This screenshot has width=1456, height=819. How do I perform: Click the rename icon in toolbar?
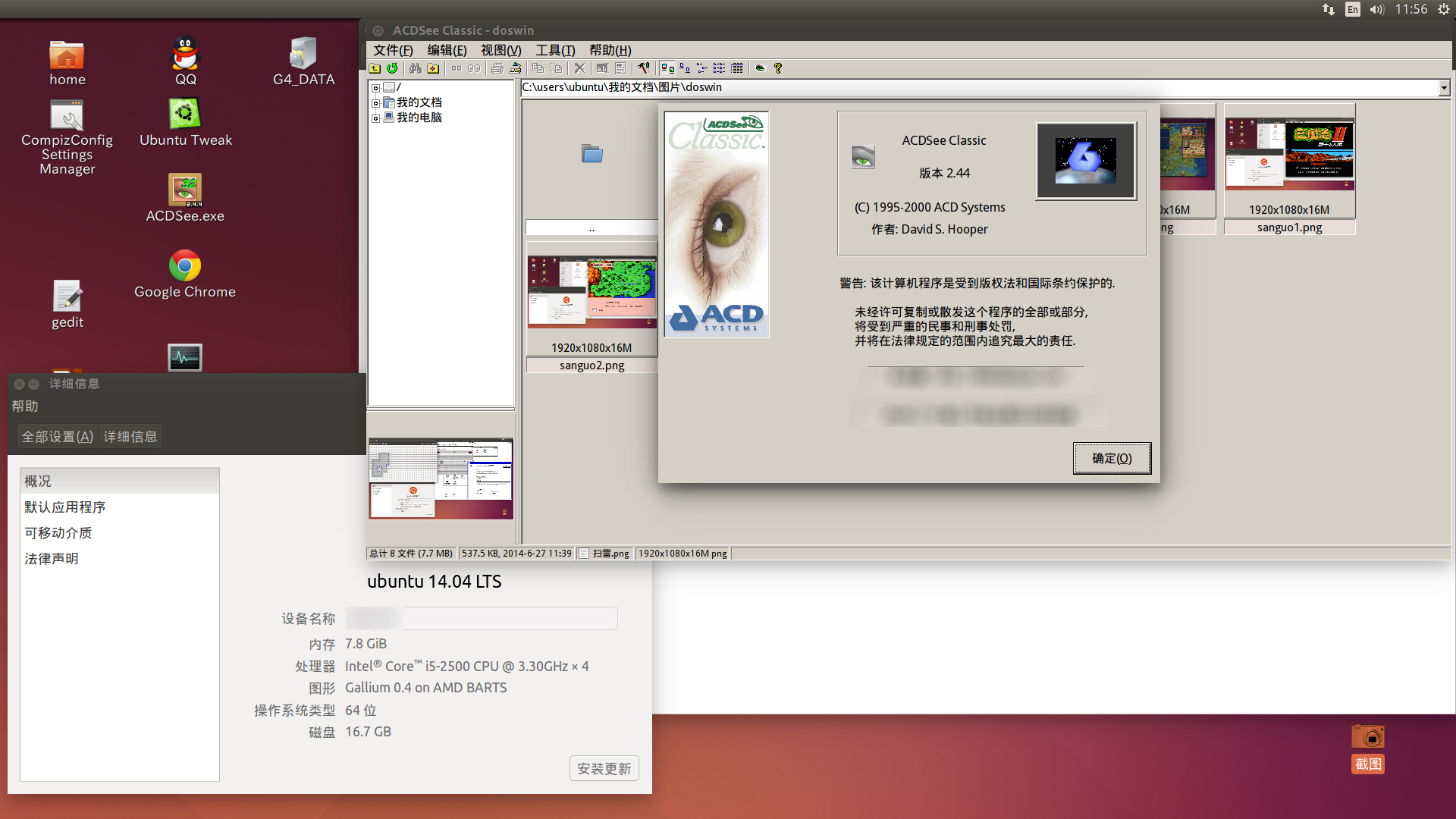pyautogui.click(x=602, y=68)
